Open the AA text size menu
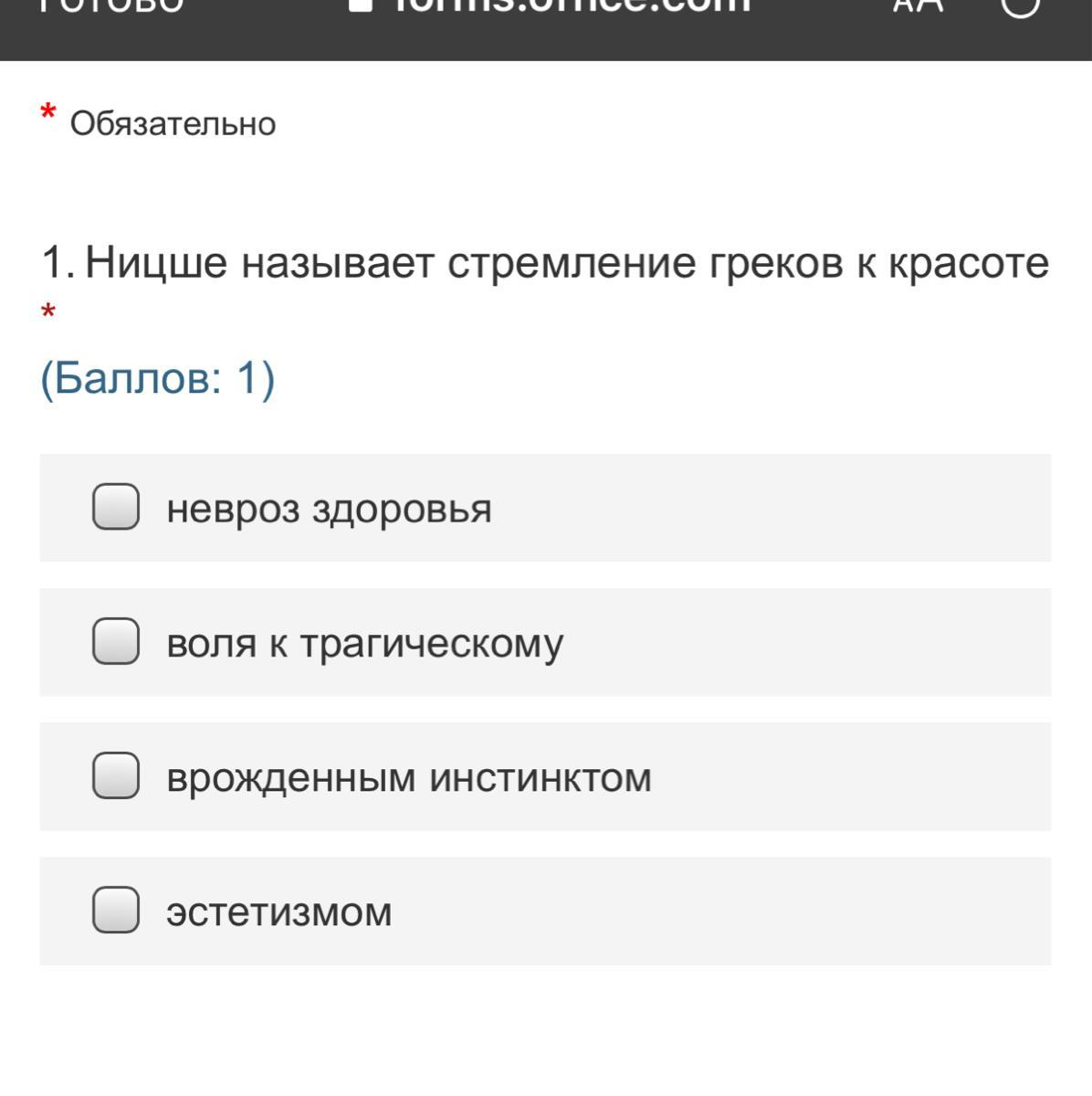The image size is (1092, 1096). [917, 5]
